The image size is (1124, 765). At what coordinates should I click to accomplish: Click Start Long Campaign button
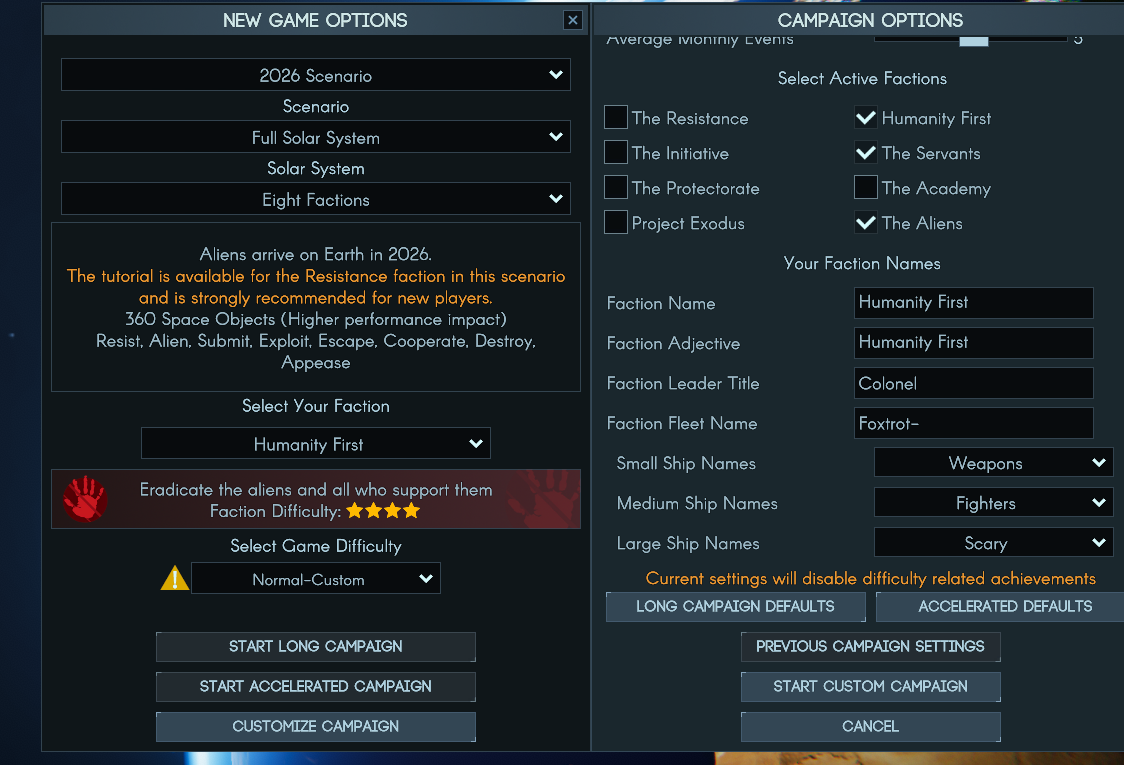coord(315,647)
